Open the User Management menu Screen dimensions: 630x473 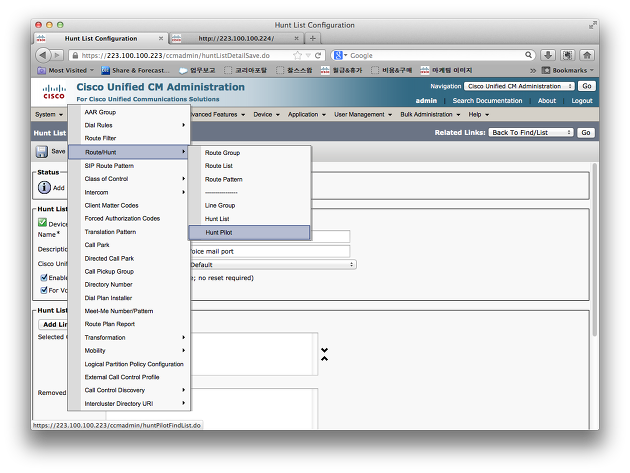point(363,115)
